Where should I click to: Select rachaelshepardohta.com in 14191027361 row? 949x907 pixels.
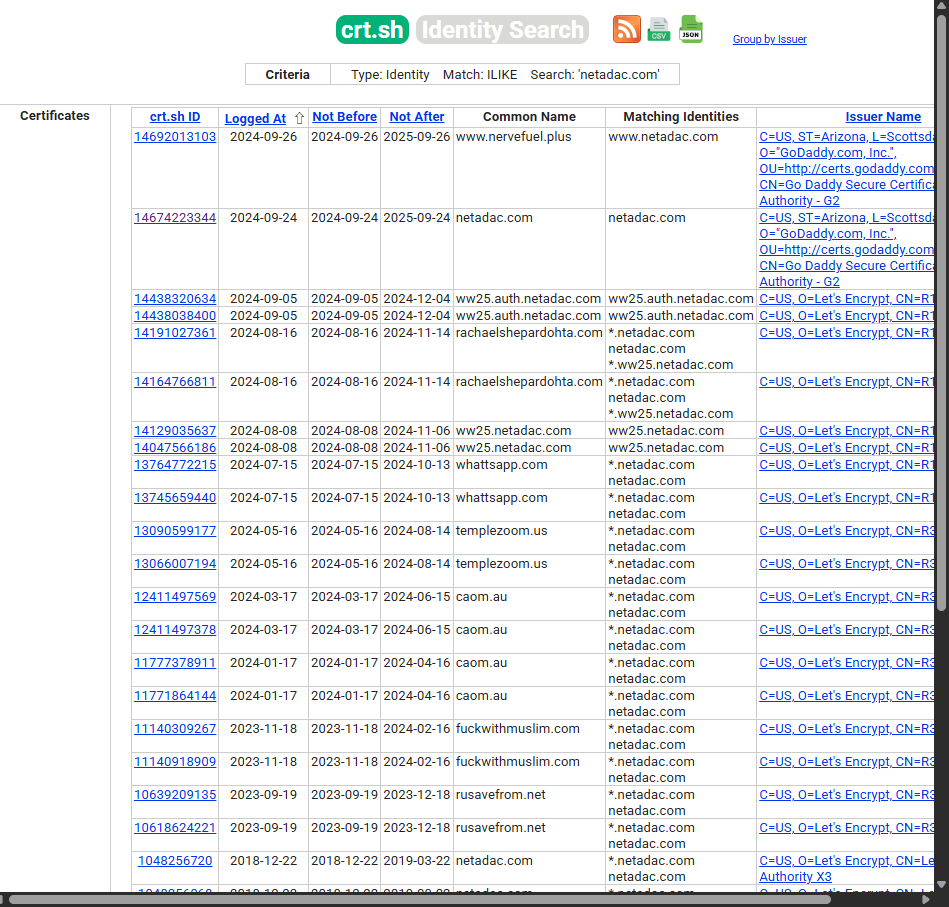click(x=529, y=333)
